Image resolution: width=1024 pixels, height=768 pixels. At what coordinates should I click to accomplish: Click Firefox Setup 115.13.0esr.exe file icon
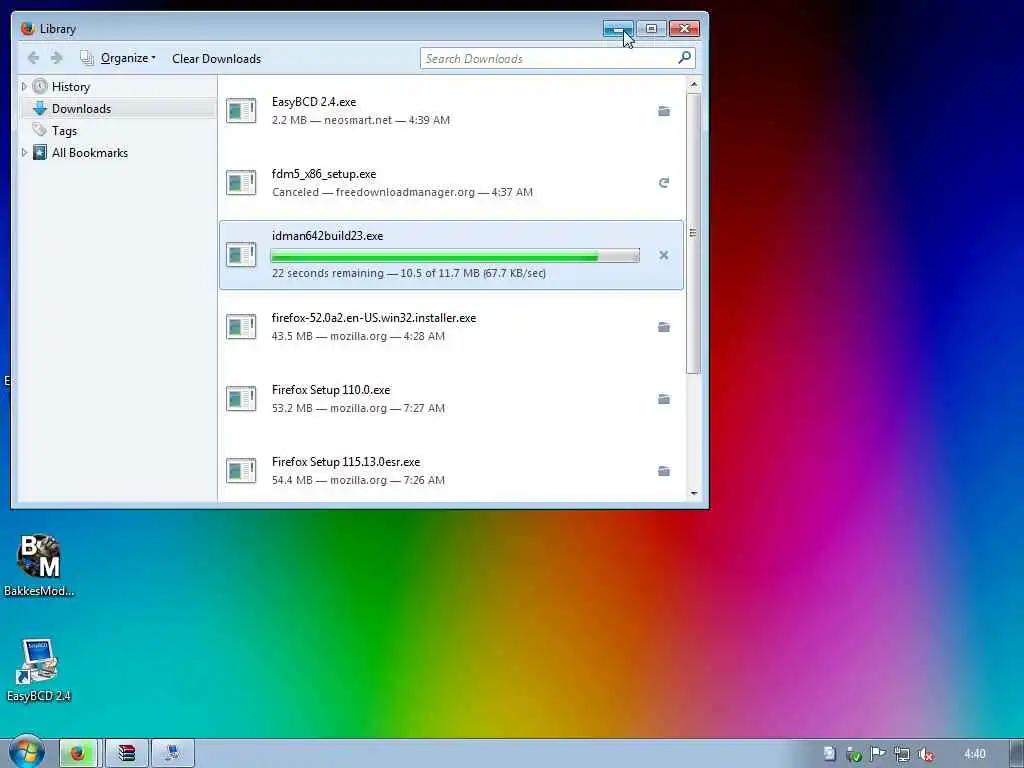click(241, 470)
